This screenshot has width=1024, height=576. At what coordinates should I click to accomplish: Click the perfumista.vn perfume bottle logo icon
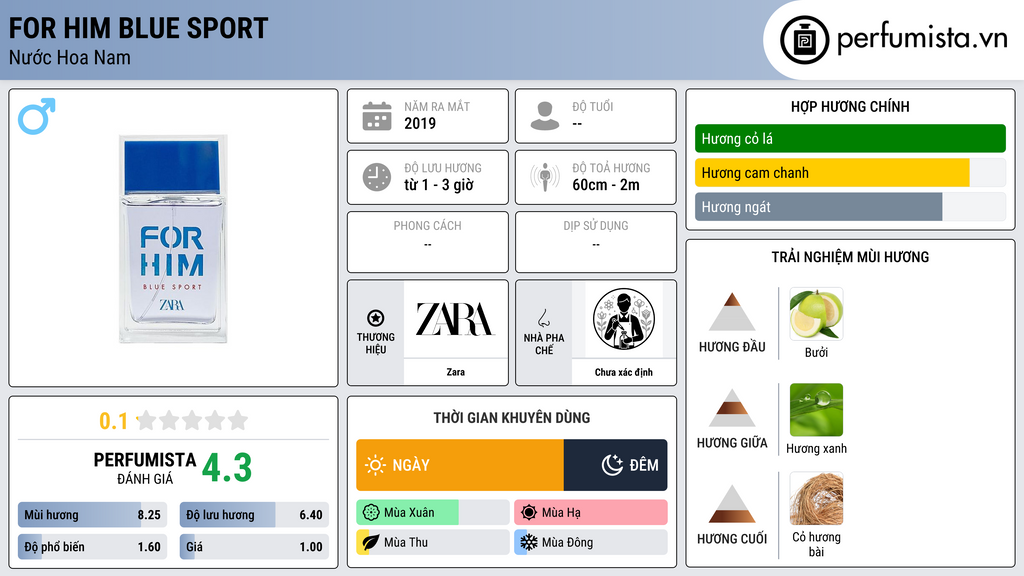[x=804, y=40]
